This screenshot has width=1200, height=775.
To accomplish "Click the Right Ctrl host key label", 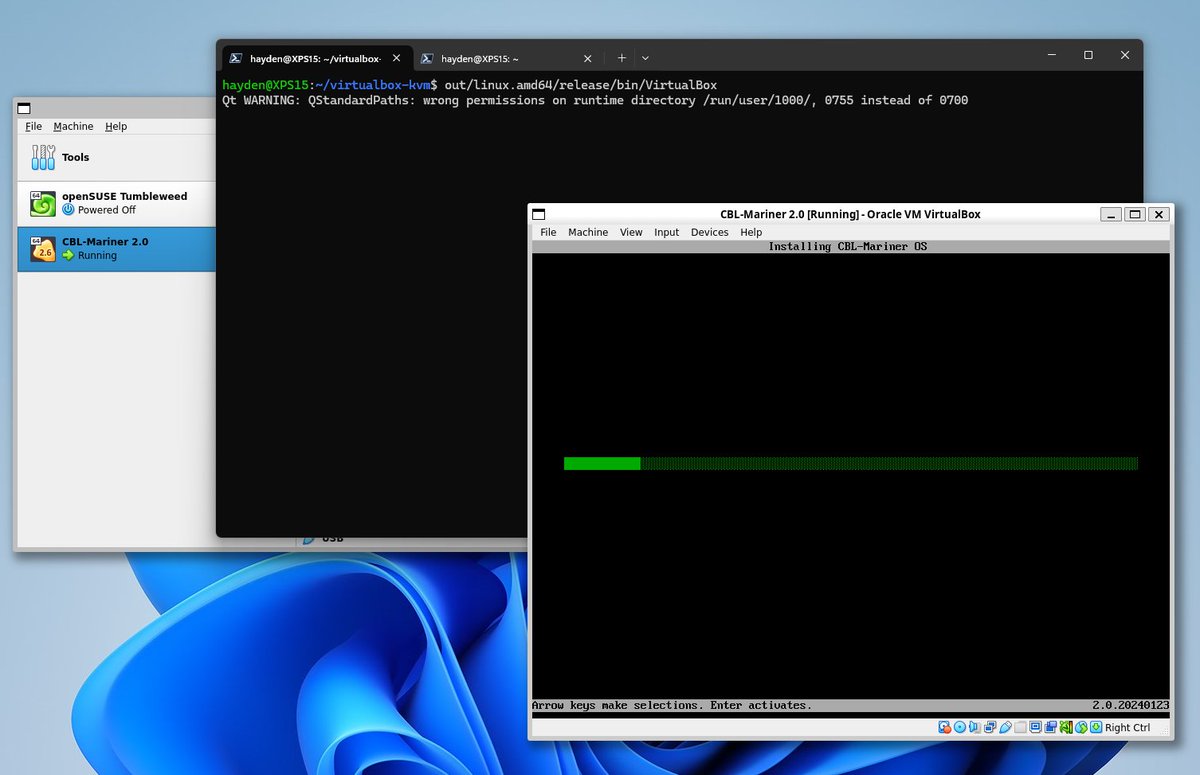I will [1127, 728].
